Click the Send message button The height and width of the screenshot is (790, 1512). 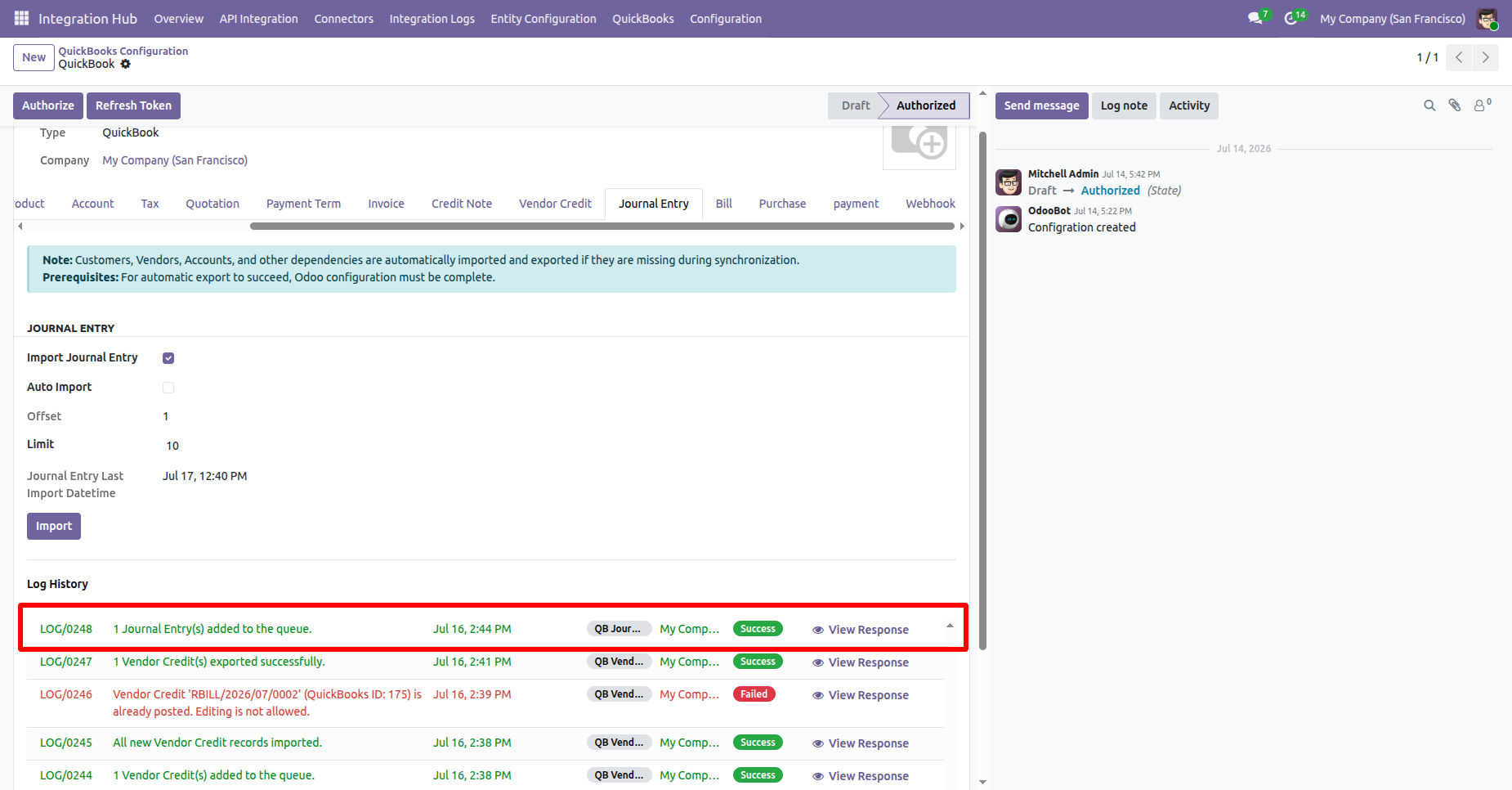click(1041, 105)
